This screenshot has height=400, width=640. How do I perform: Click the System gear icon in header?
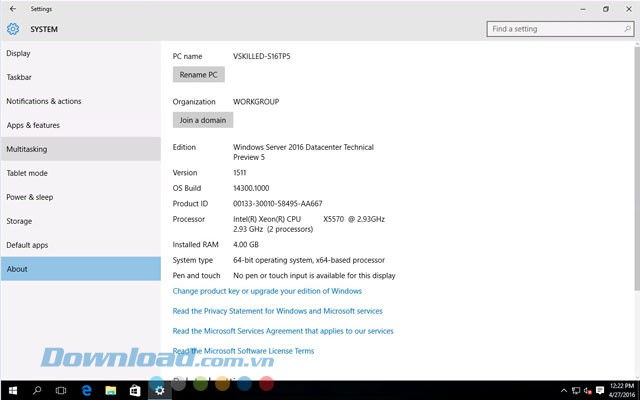(13, 29)
